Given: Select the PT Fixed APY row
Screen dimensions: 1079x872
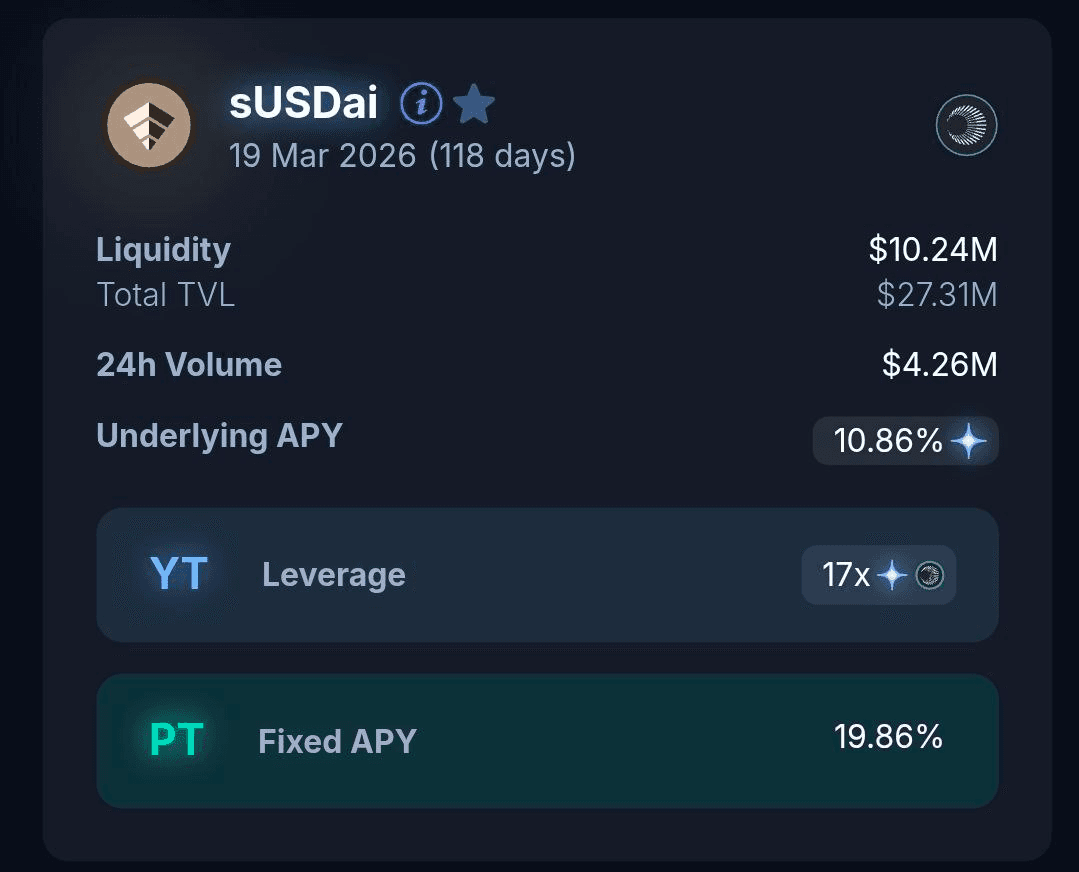Looking at the screenshot, I should point(547,741).
